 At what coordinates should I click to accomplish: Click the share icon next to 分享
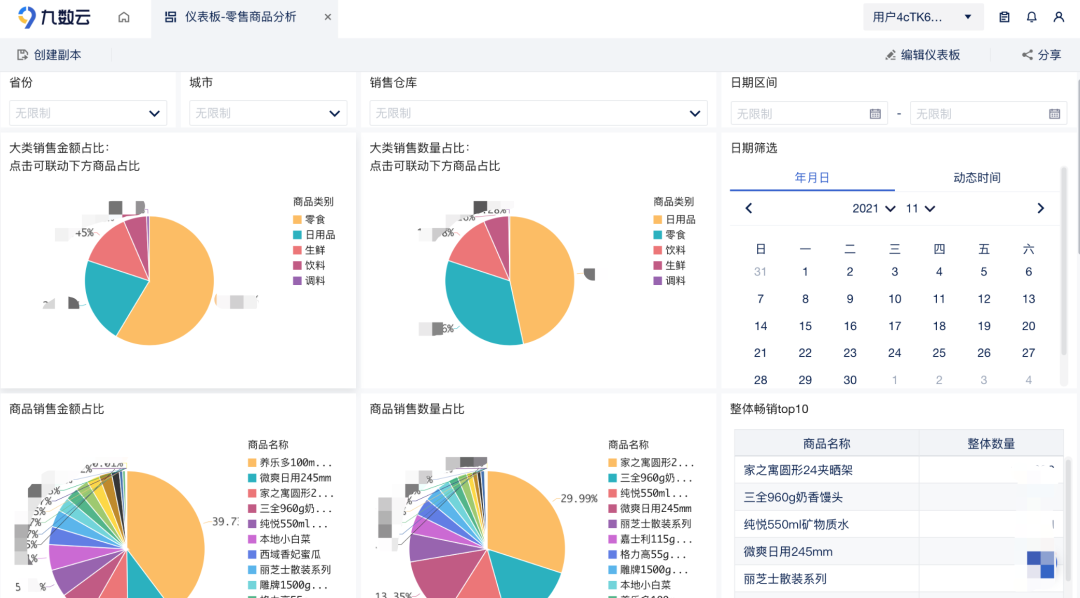click(1028, 55)
